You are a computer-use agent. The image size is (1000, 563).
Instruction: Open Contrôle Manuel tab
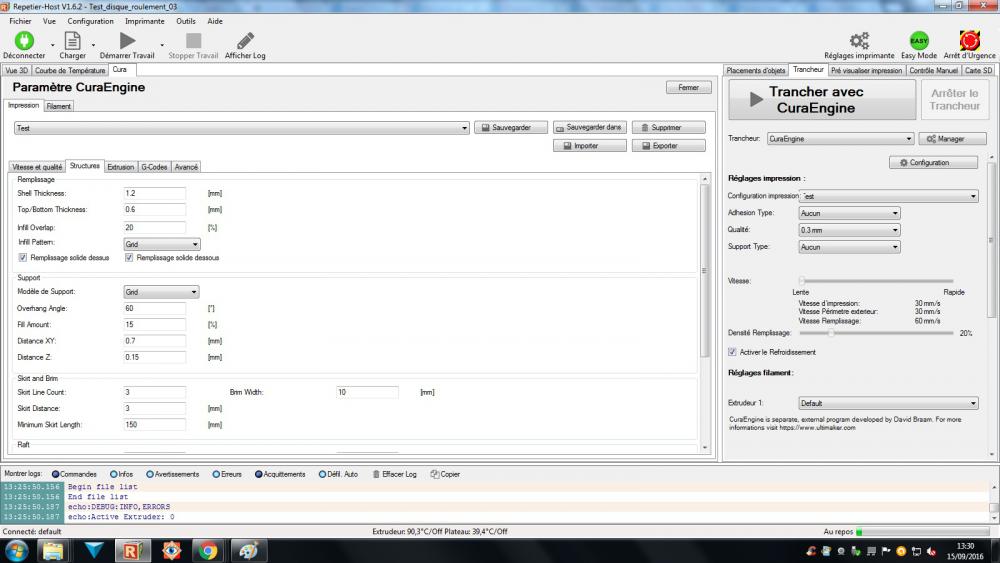(x=934, y=70)
